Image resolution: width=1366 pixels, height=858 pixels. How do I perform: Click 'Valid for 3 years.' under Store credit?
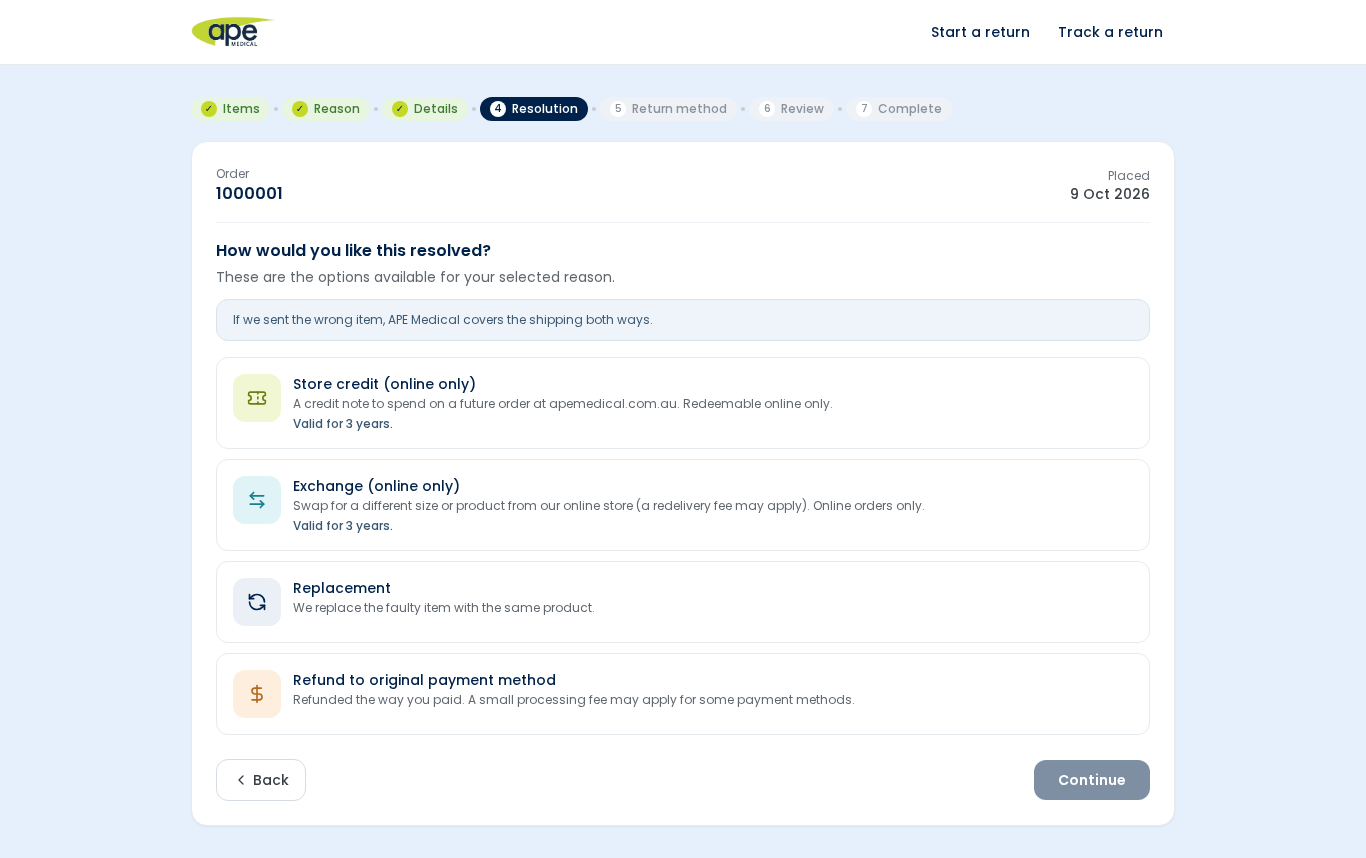pos(343,424)
